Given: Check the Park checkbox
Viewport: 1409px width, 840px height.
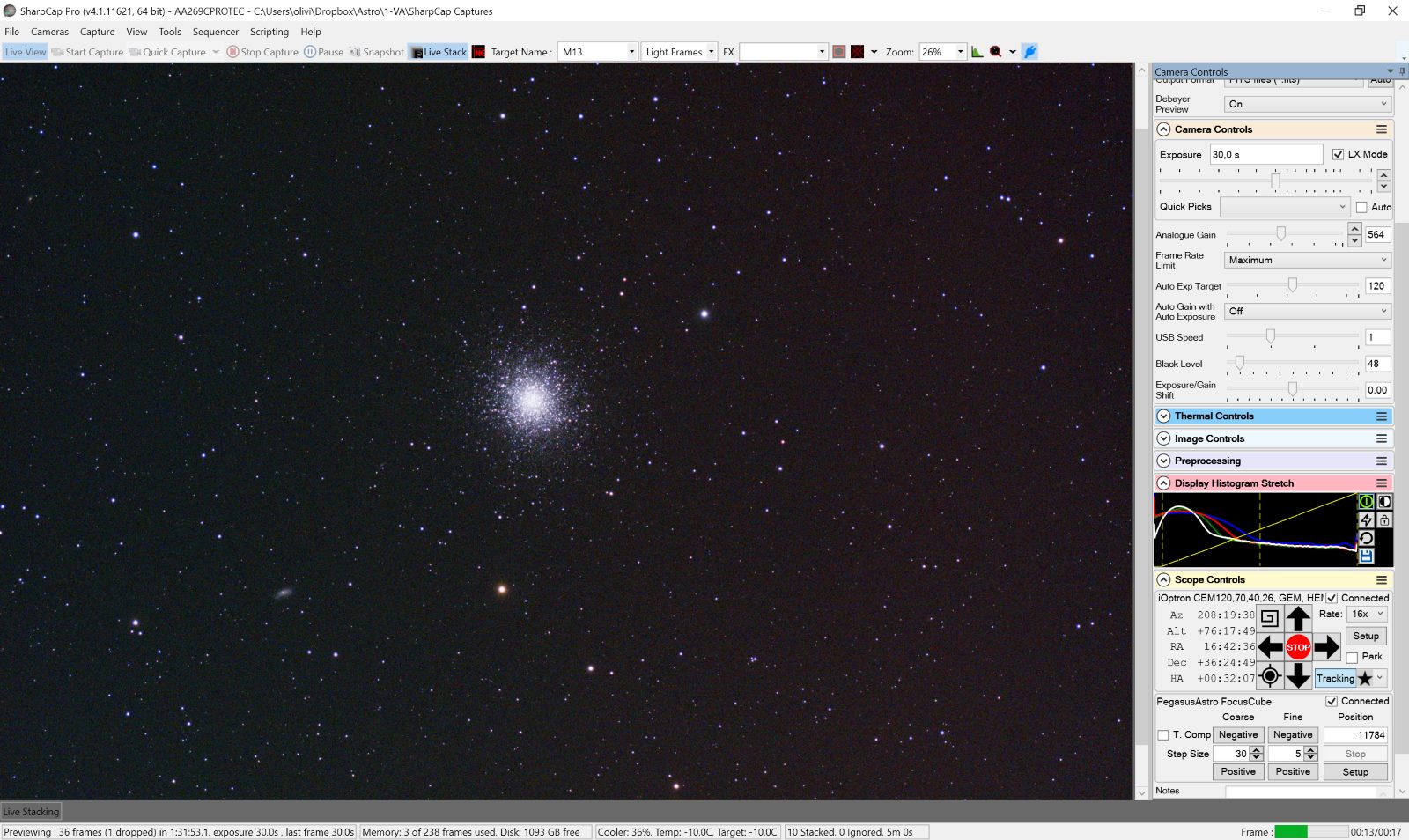Looking at the screenshot, I should (1352, 657).
